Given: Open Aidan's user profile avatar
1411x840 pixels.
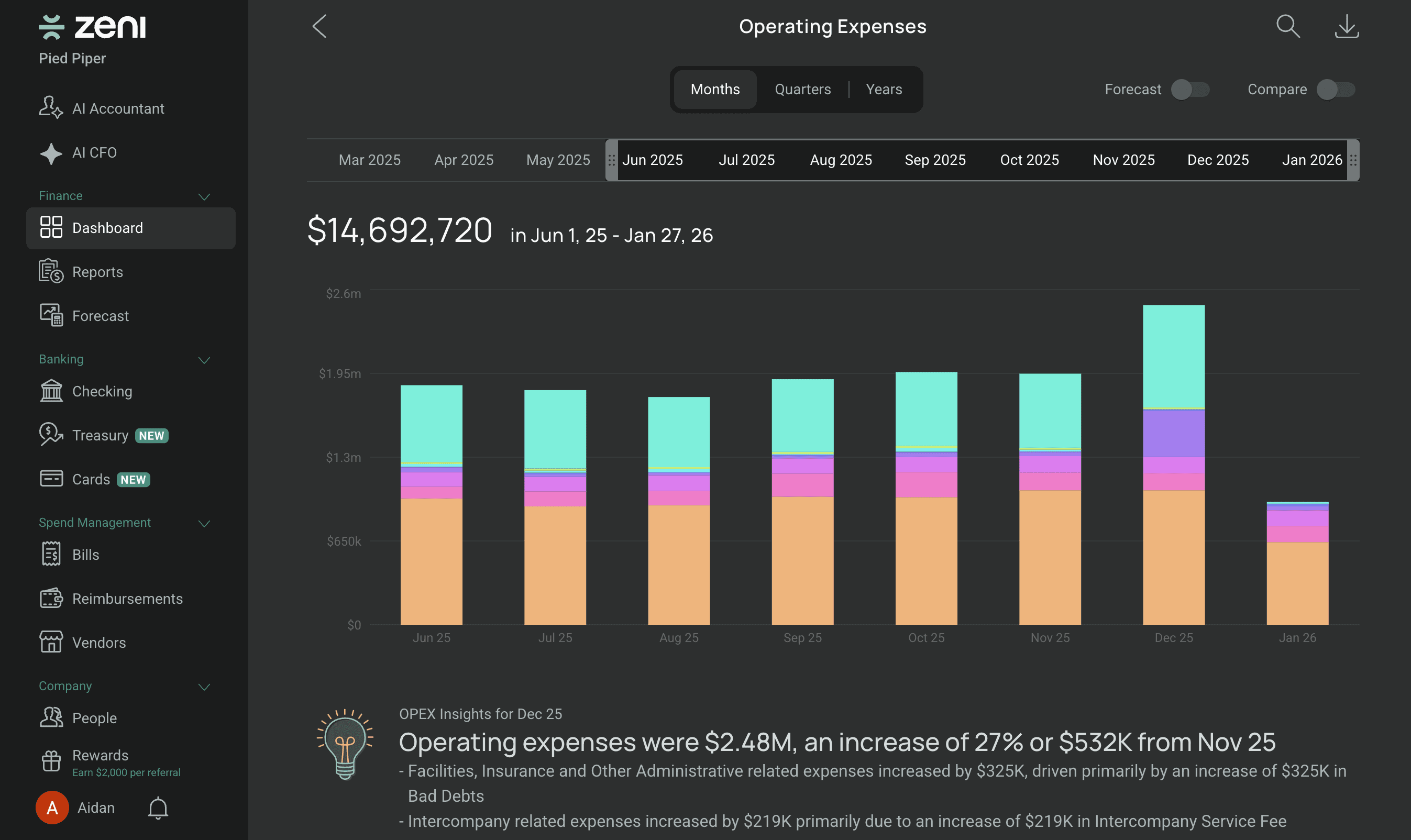Looking at the screenshot, I should (x=52, y=808).
